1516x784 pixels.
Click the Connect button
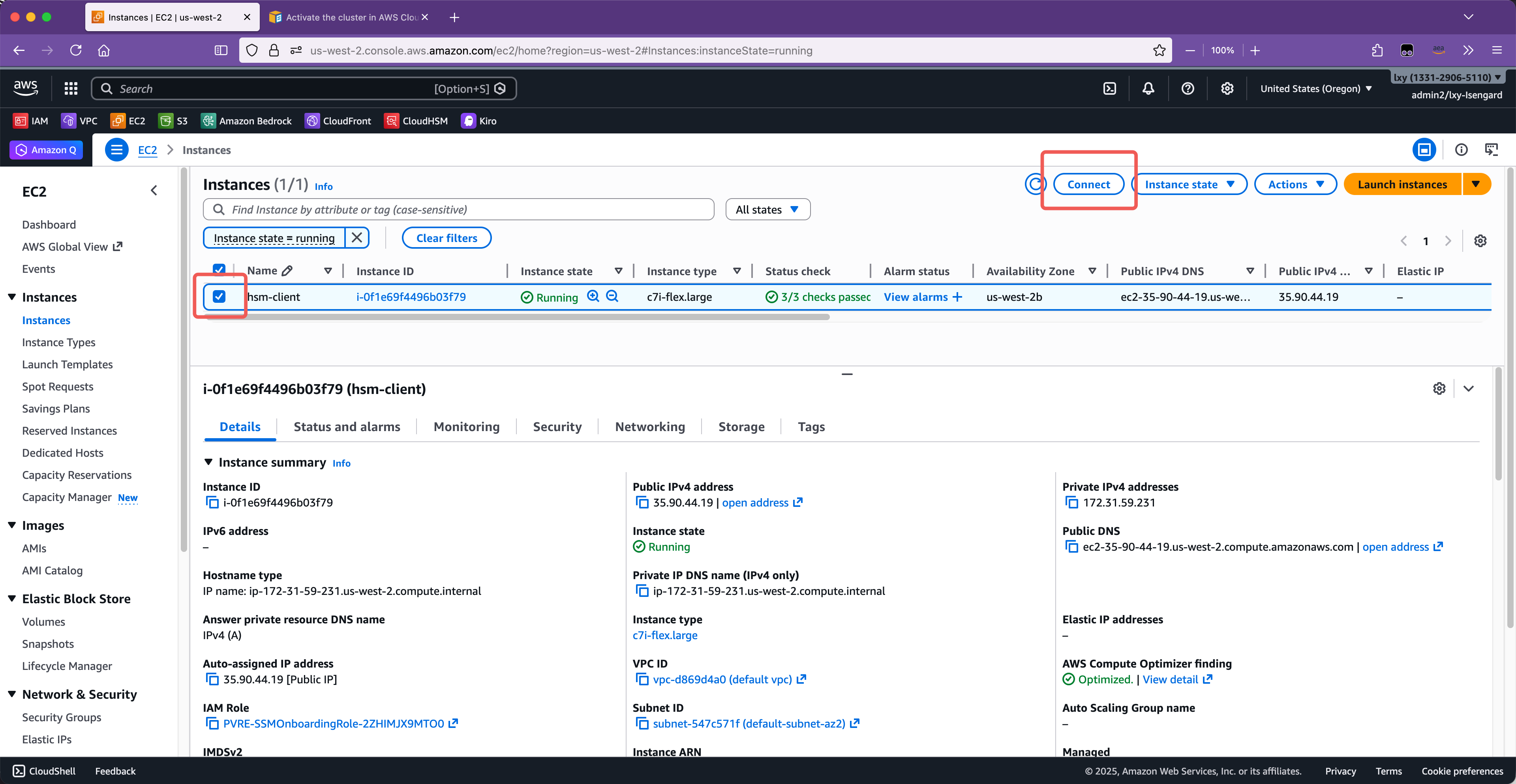point(1088,184)
